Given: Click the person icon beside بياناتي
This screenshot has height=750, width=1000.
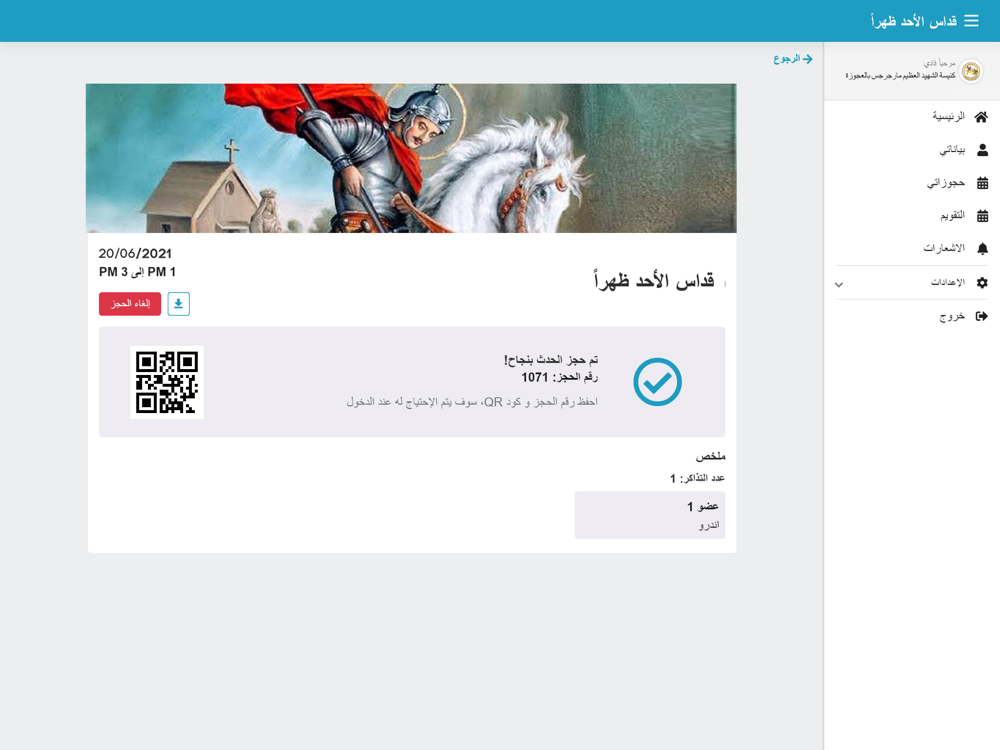Looking at the screenshot, I should [x=982, y=150].
